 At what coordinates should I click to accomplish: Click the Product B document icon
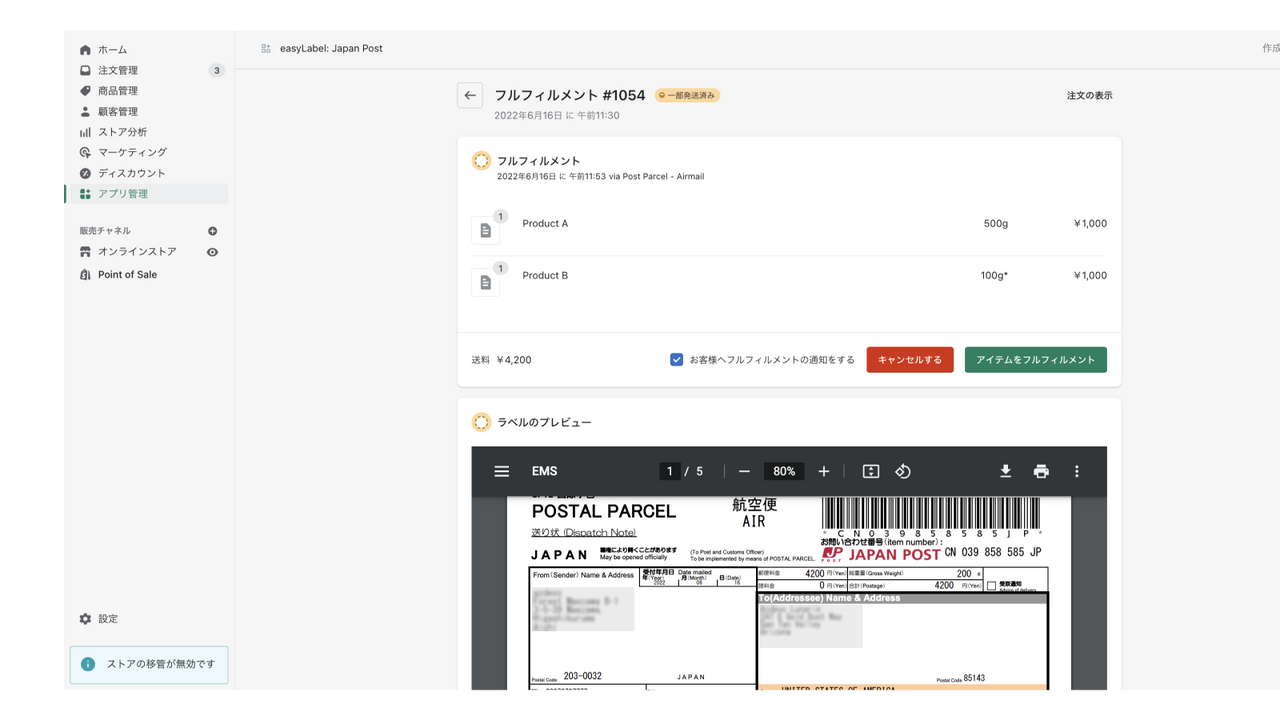(x=485, y=282)
